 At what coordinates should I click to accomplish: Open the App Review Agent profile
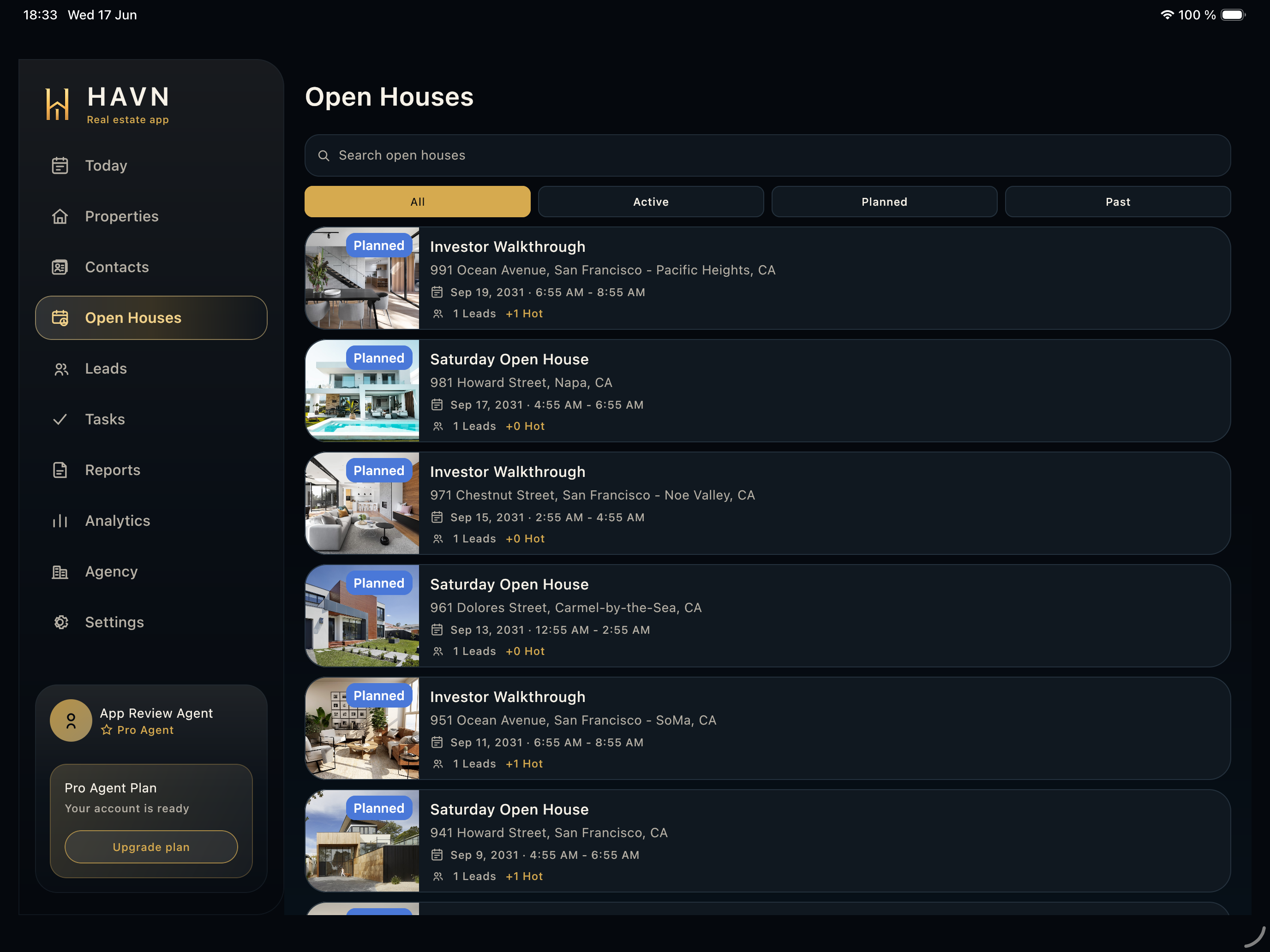(151, 721)
